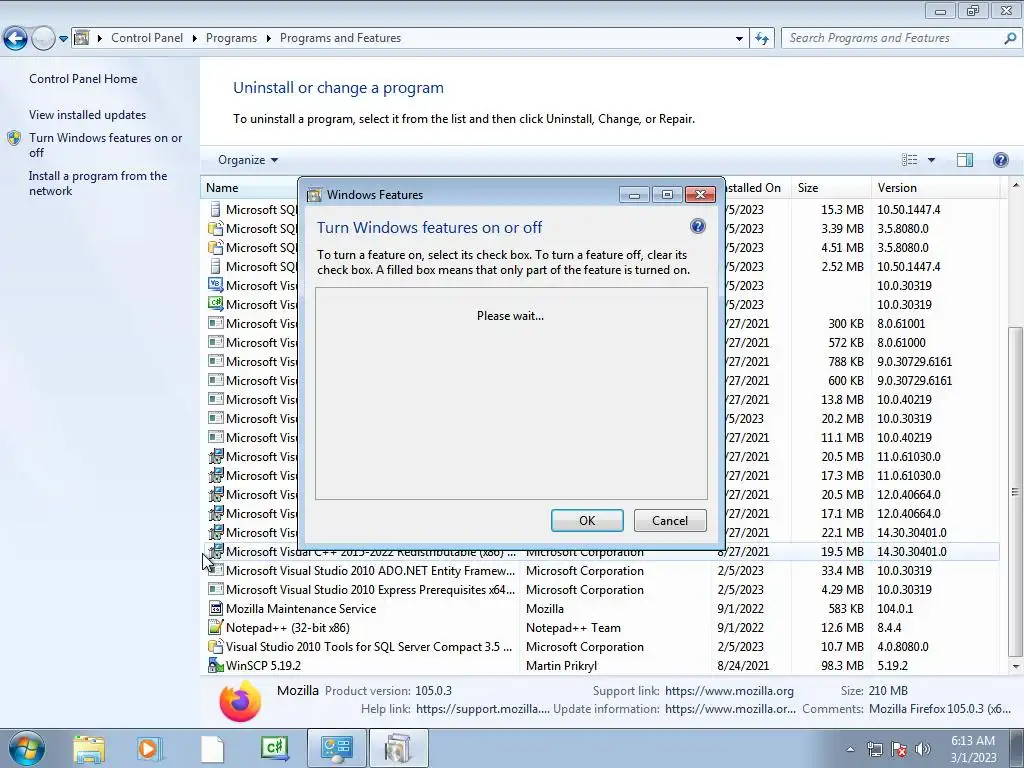This screenshot has height=768, width=1024.
Task: Click the Change your view icon
Action: click(909, 160)
